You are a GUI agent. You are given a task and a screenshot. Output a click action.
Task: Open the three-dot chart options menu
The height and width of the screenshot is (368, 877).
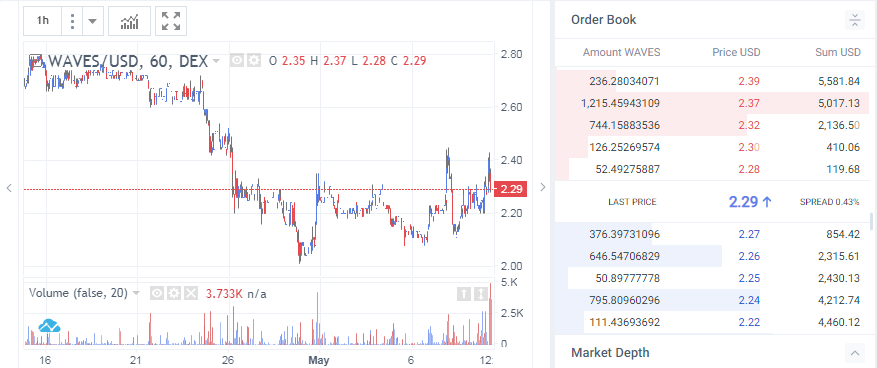tap(72, 21)
